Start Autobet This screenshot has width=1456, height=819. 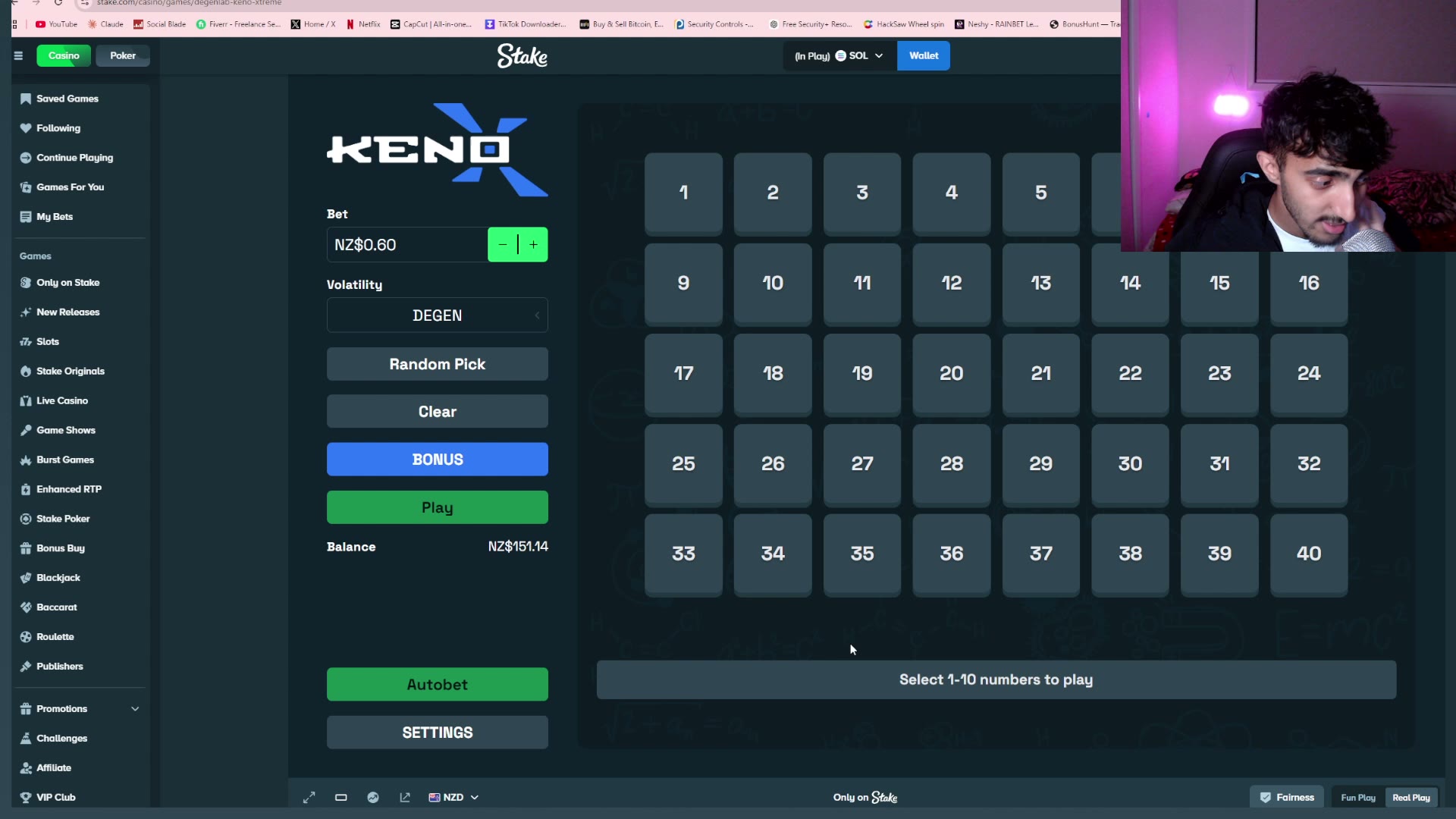[437, 685]
